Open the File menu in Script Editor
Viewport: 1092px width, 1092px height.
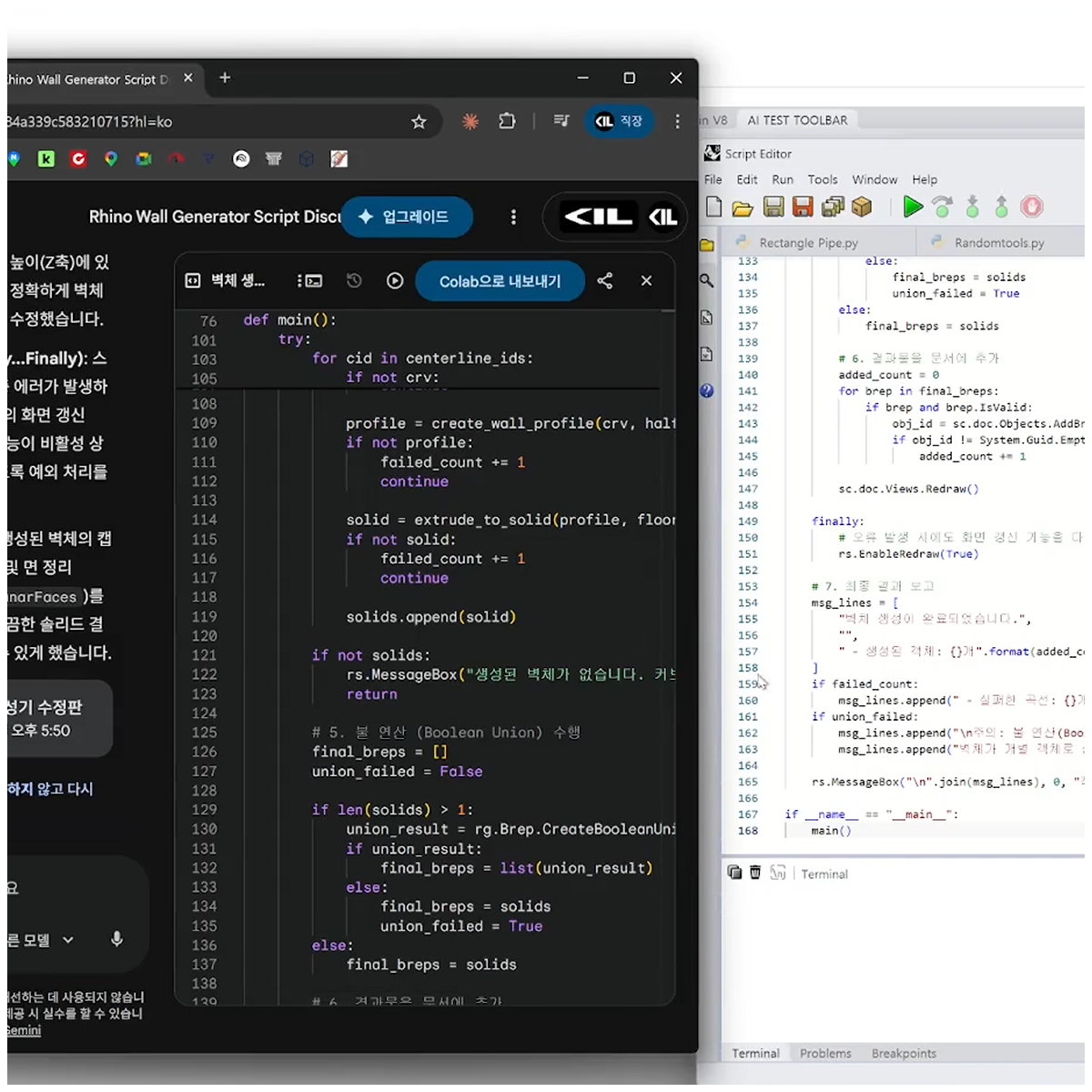(x=713, y=179)
